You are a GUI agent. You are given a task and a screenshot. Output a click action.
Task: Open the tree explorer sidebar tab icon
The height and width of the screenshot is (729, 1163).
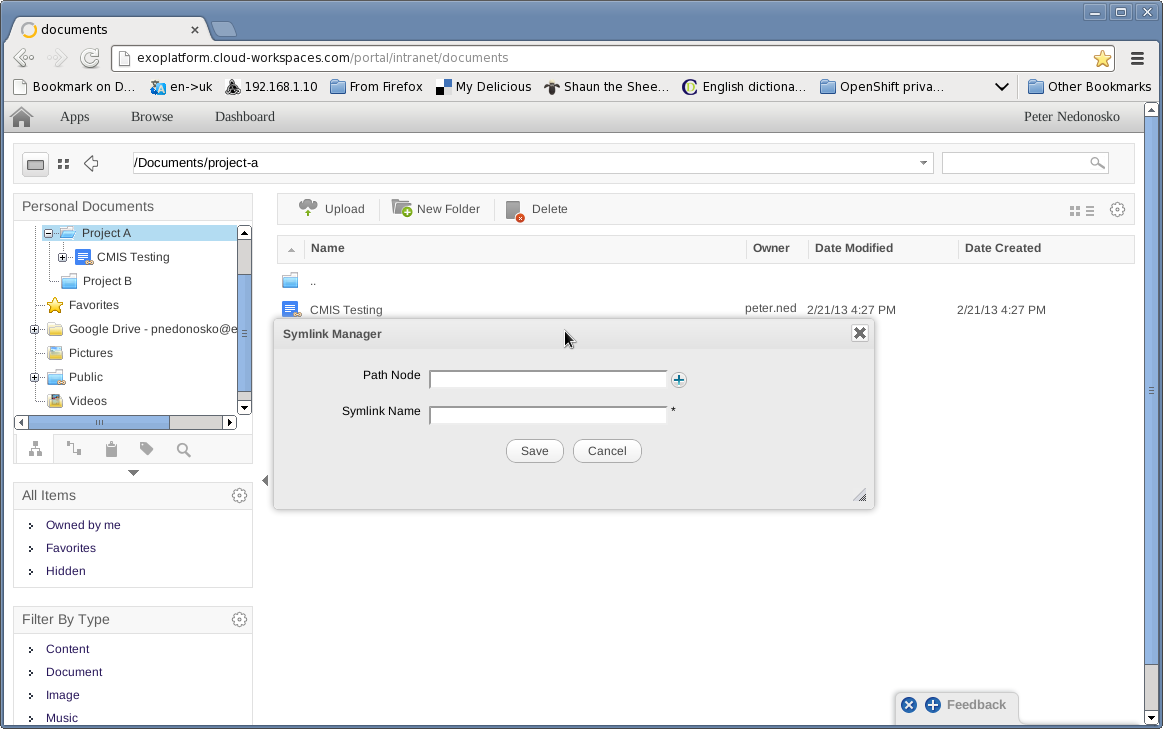point(35,449)
